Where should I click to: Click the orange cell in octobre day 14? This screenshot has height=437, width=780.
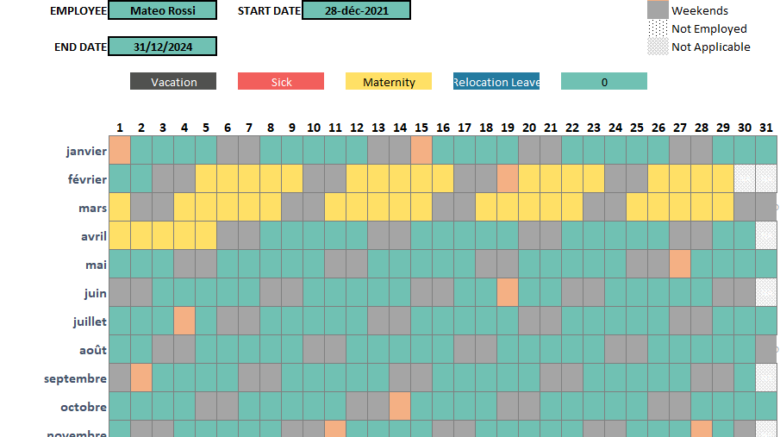point(400,406)
